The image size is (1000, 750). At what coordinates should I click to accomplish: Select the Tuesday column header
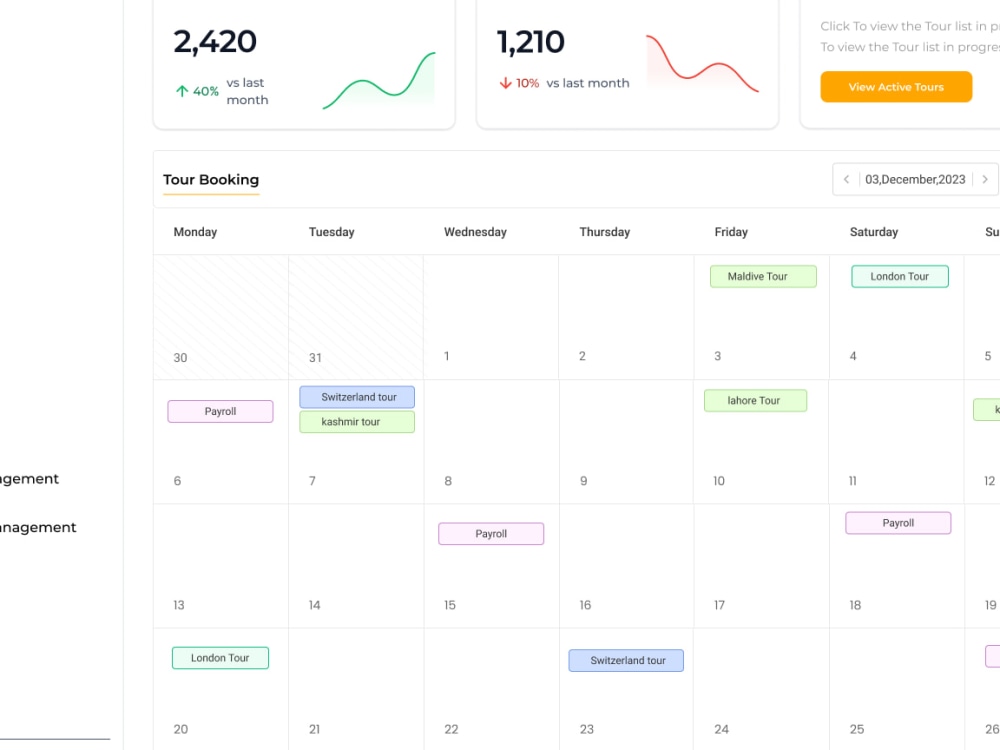332,232
